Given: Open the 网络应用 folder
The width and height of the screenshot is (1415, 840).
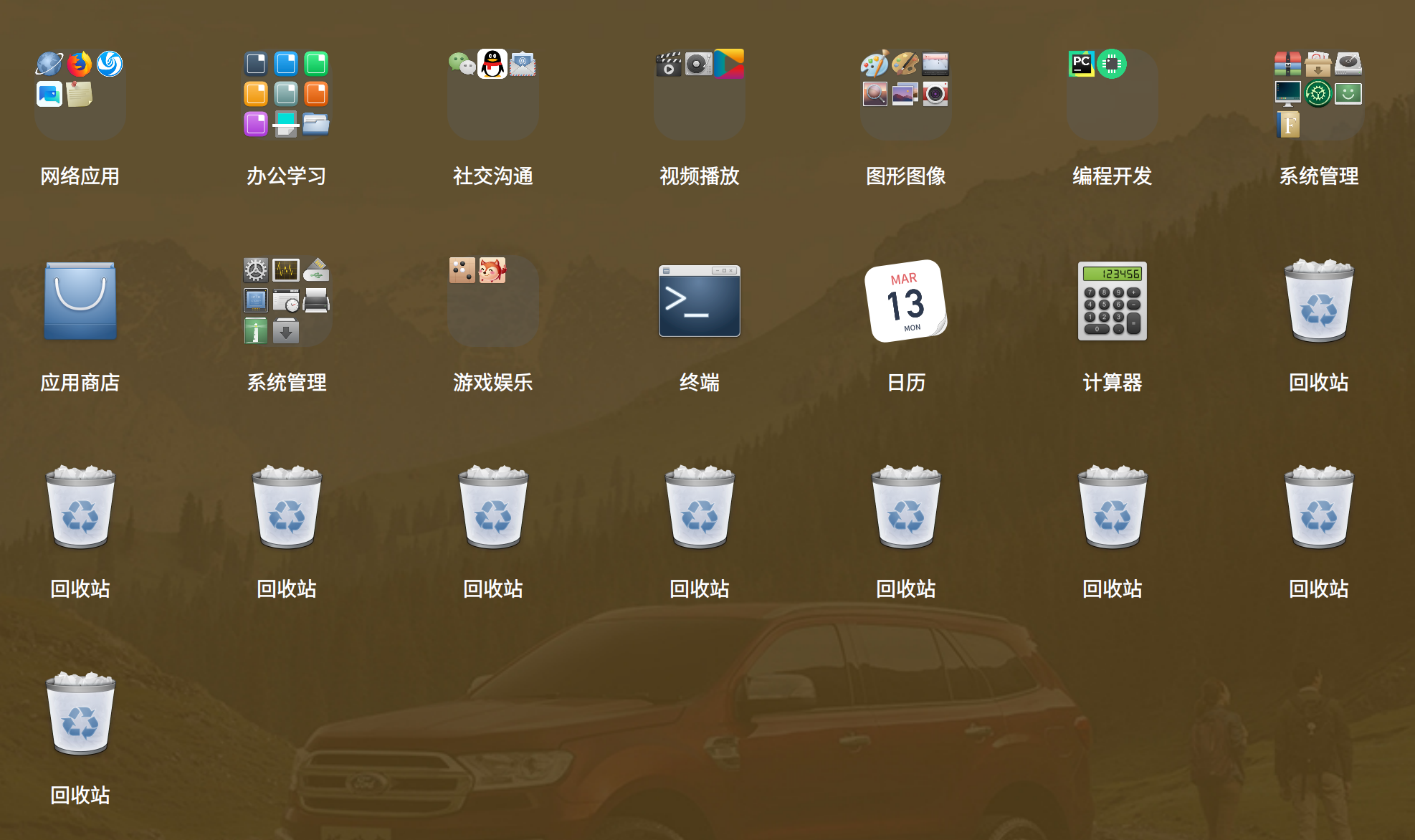Looking at the screenshot, I should click(x=80, y=94).
